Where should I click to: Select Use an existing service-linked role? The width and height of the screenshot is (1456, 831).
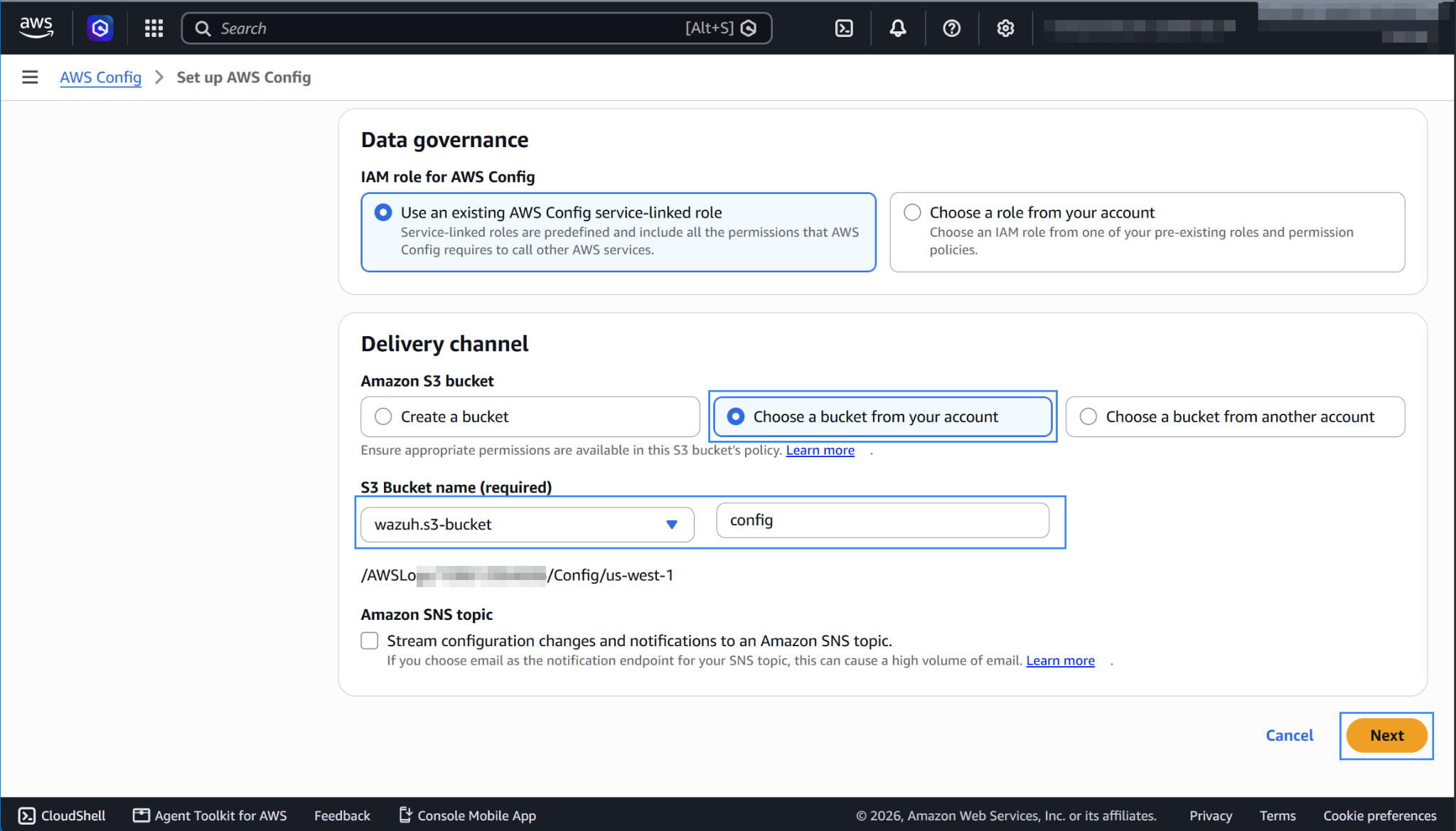click(618, 232)
